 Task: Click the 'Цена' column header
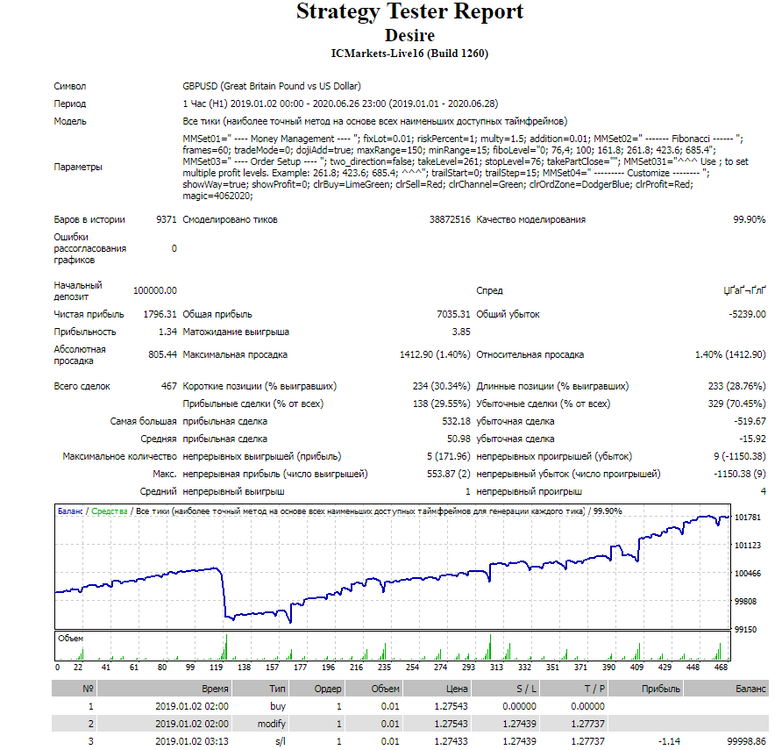click(437, 689)
